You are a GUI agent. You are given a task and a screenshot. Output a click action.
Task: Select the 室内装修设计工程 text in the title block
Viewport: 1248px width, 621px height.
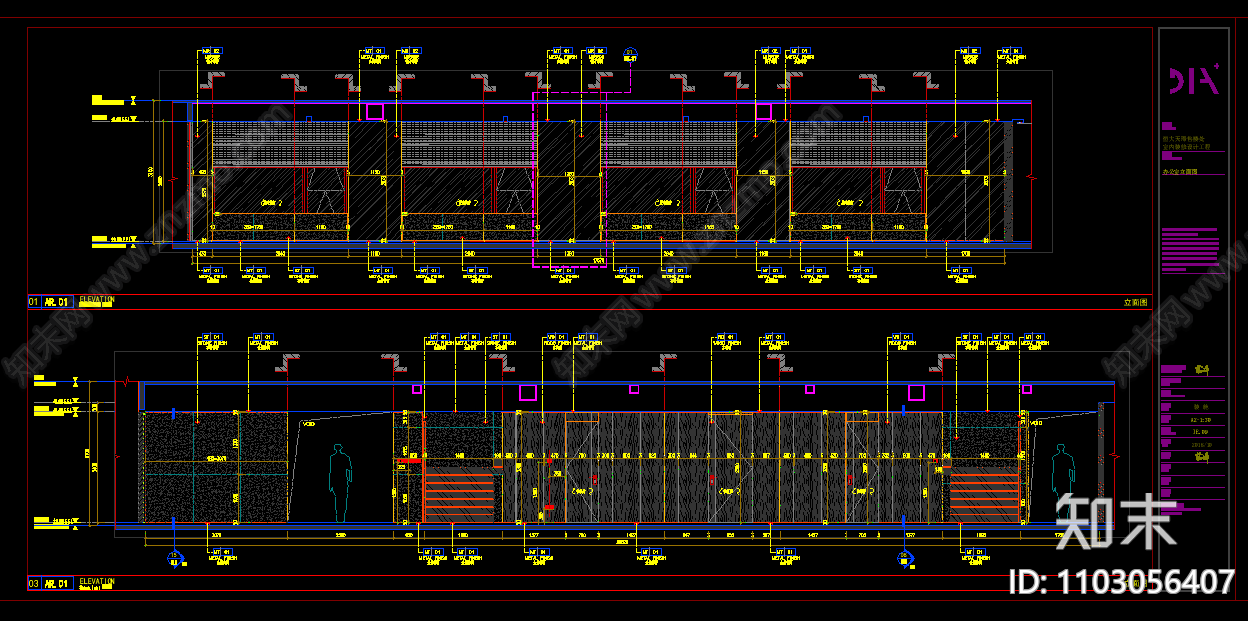[1186, 147]
